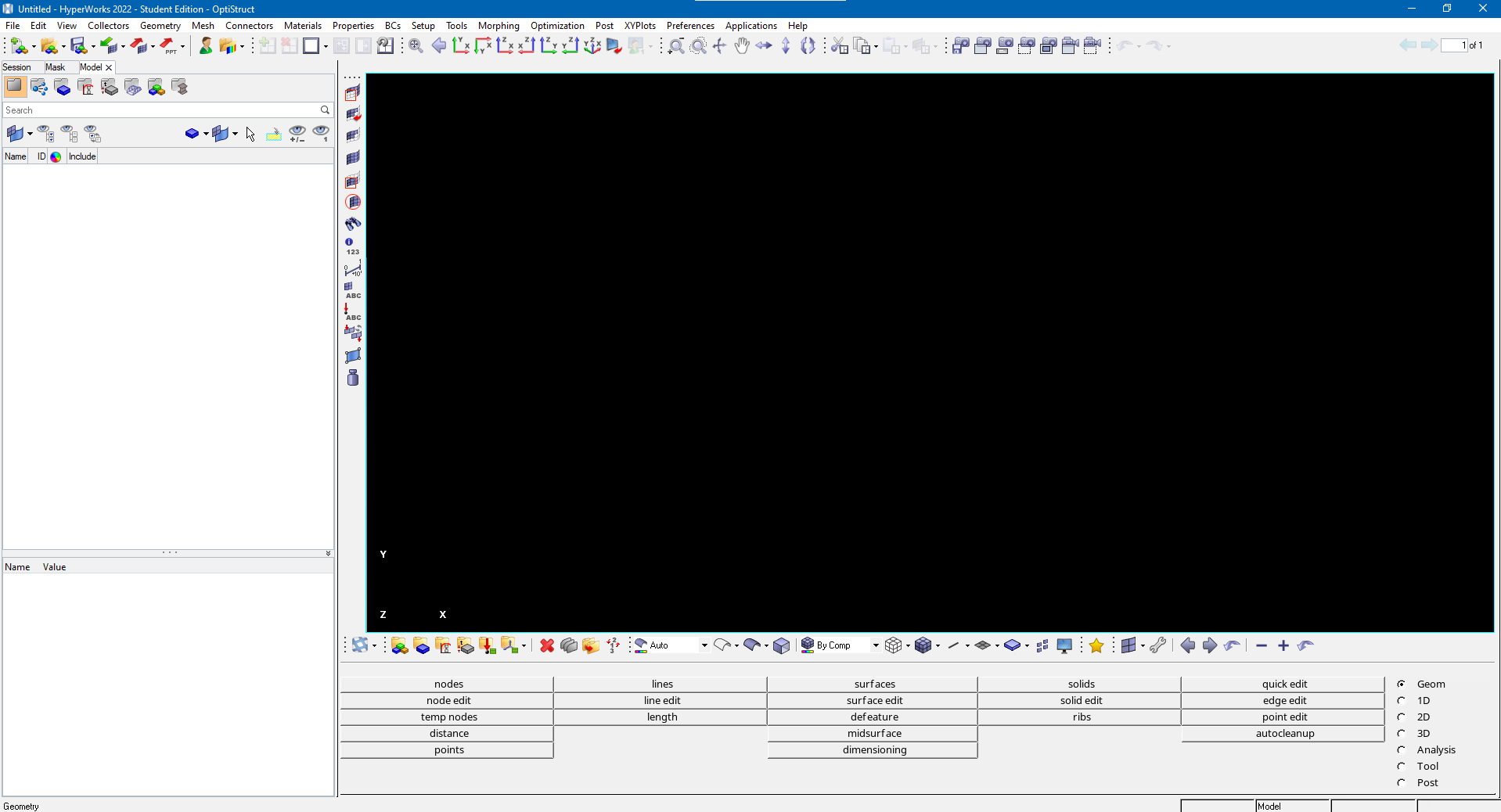
Task: Switch to the Session tab
Action: [x=17, y=67]
